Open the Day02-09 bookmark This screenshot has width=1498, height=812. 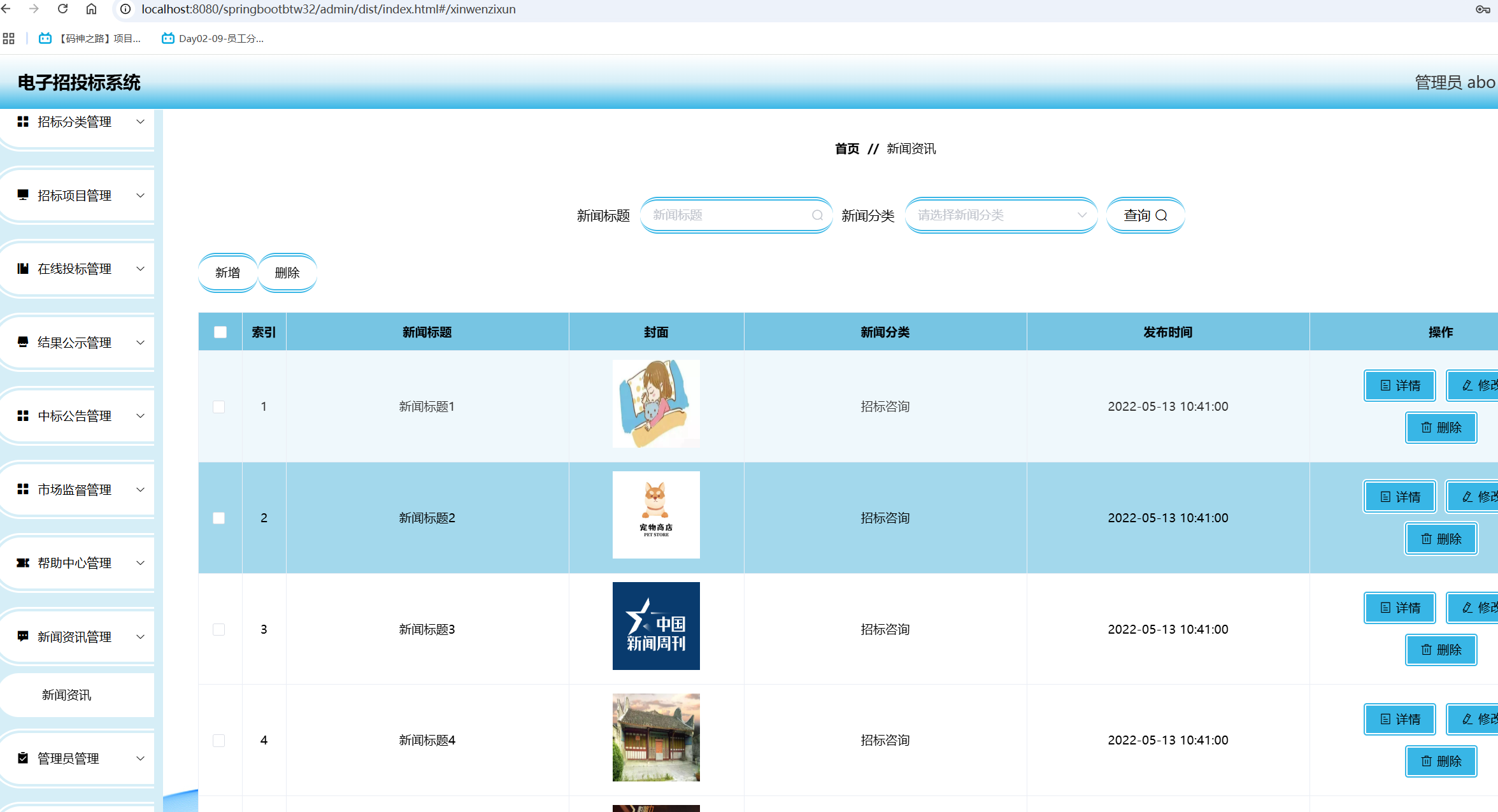coord(212,38)
